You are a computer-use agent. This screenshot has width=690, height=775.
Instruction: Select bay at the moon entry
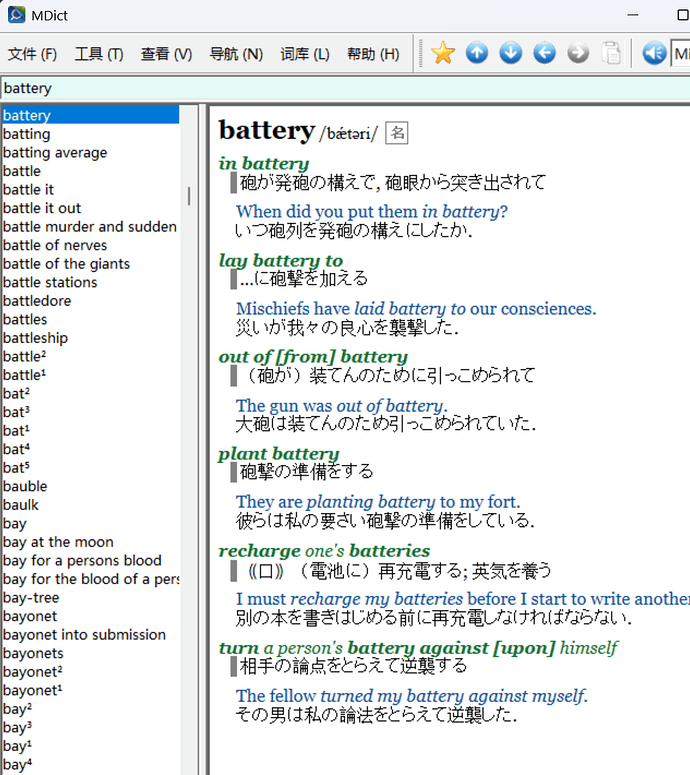click(x=58, y=542)
